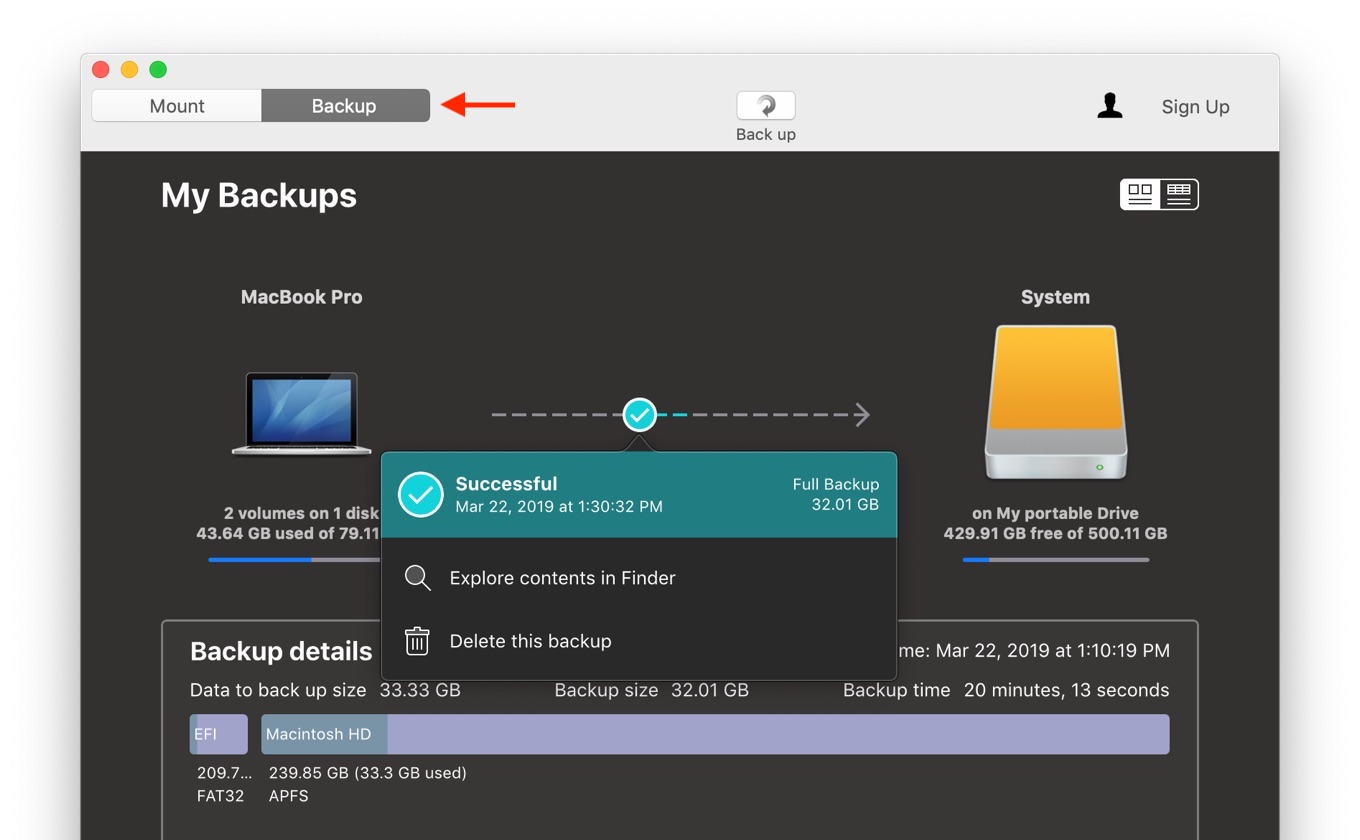
Task: Click the portable drive free space bar
Action: pyautogui.click(x=1055, y=560)
